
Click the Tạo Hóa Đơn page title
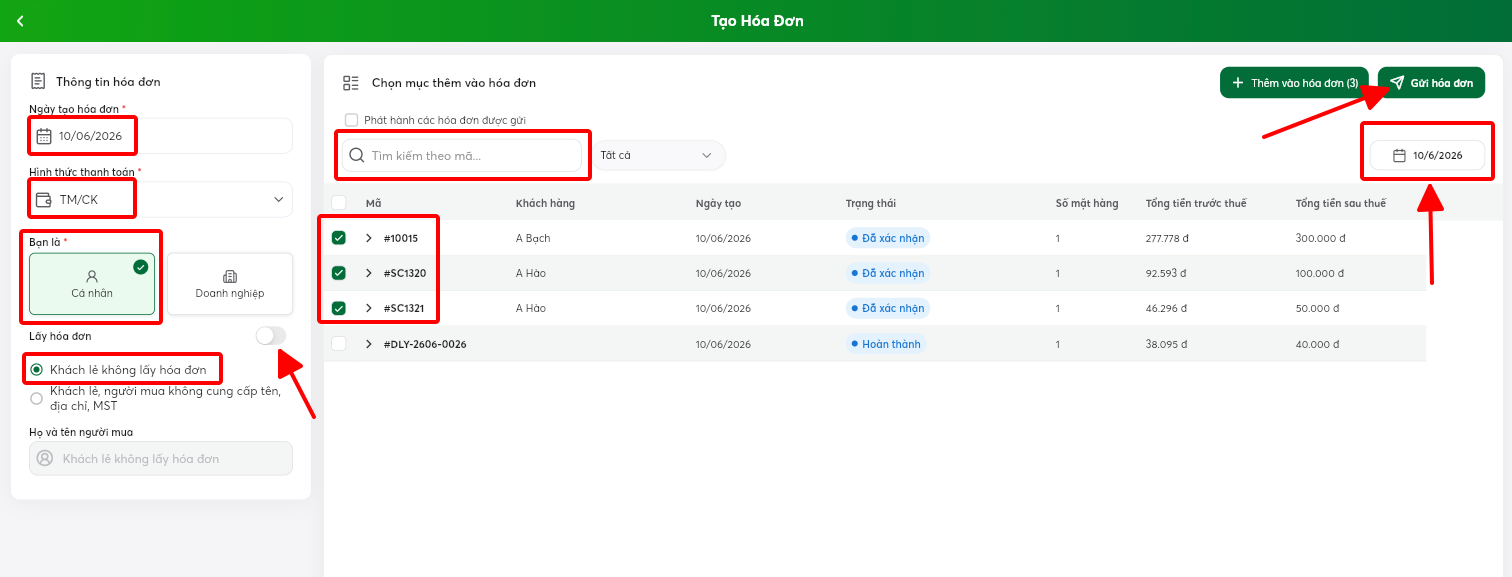757,21
